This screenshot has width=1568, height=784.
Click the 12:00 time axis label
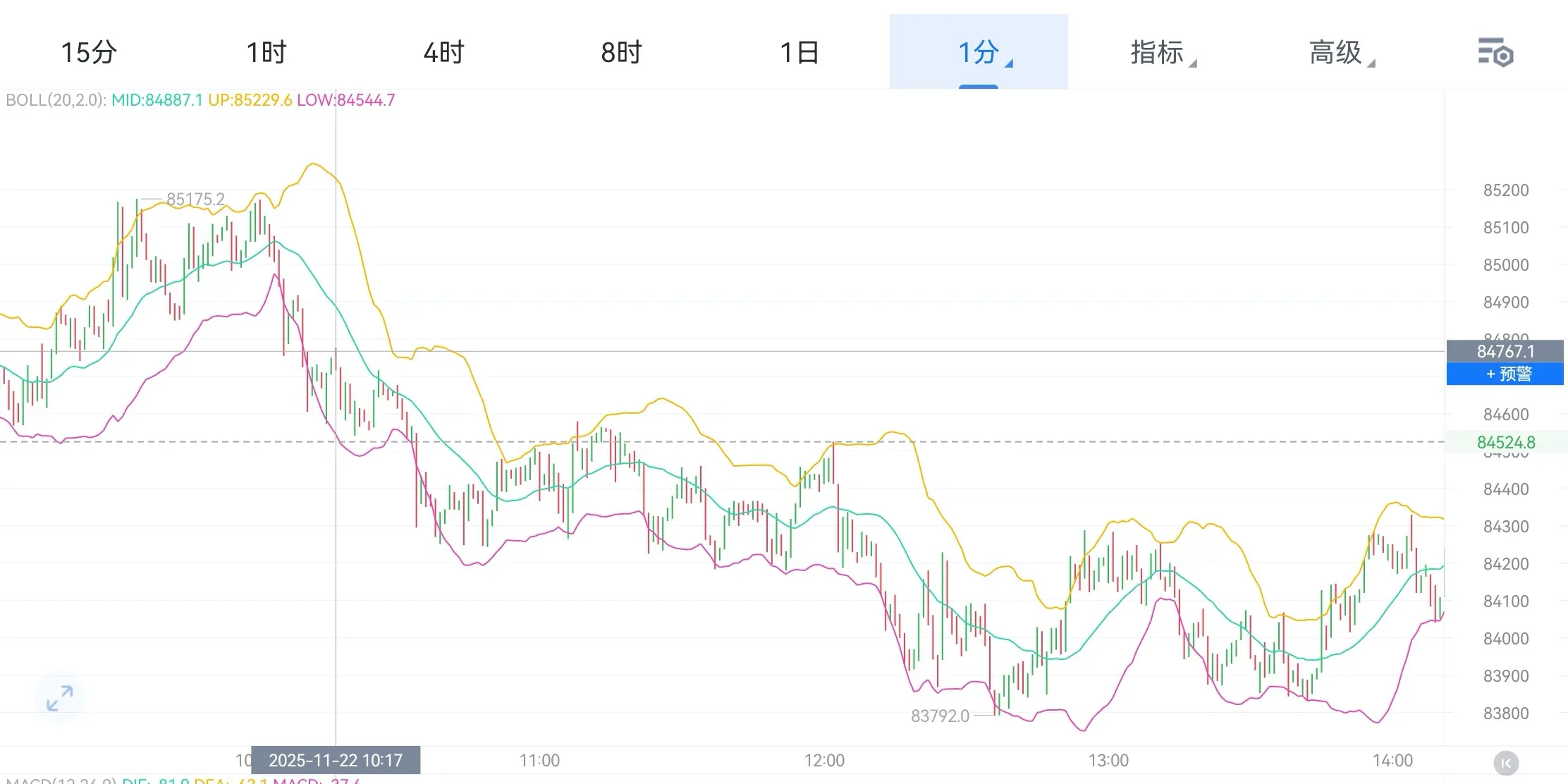click(x=824, y=760)
